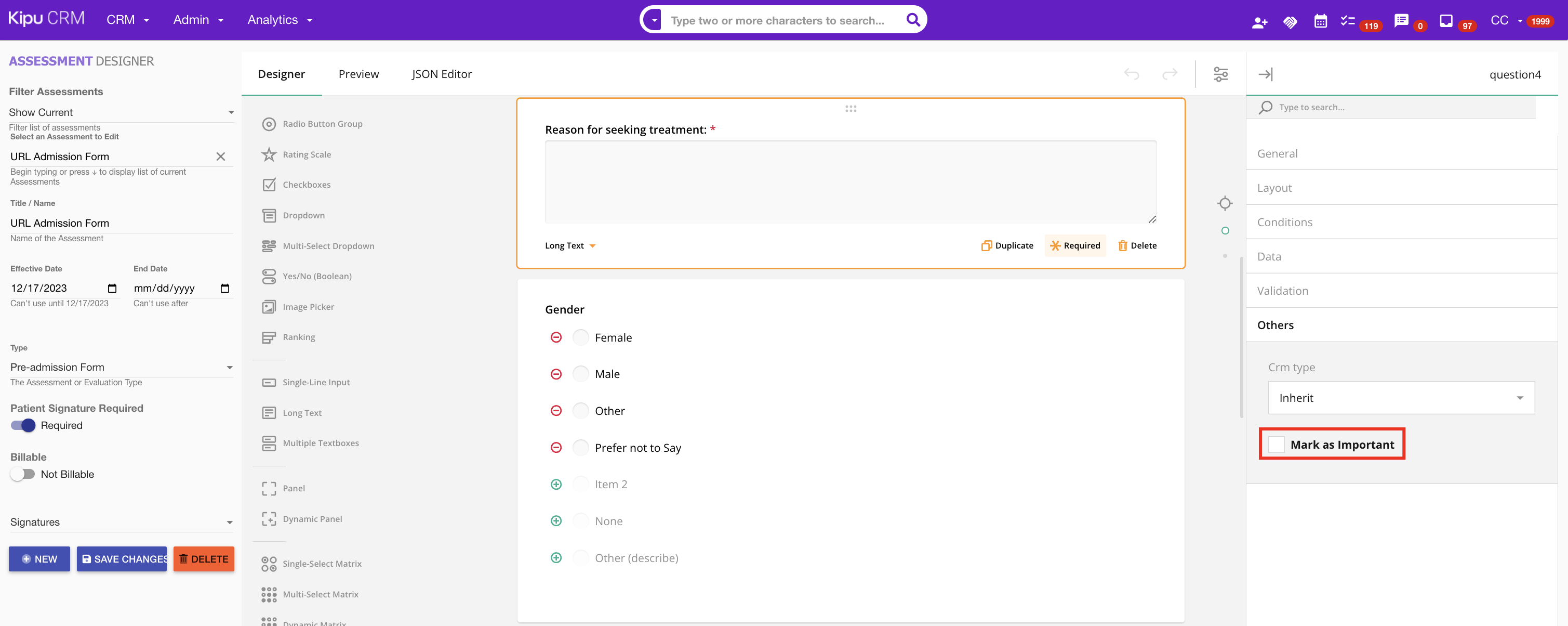Screen dimensions: 1568x626
Task: Collapse the property panel with arrow icon
Action: pyautogui.click(x=1266, y=74)
